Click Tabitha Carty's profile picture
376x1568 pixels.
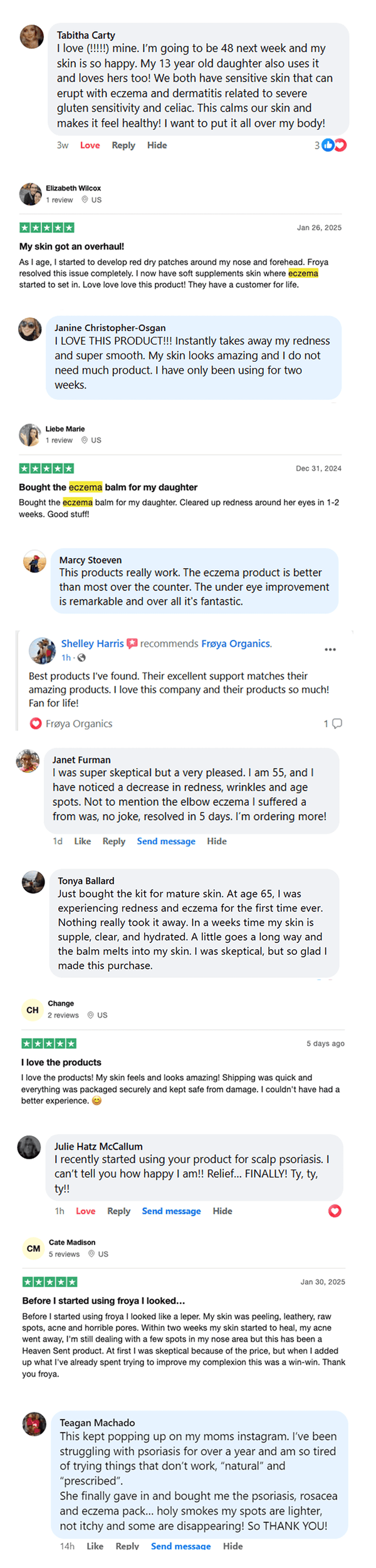pyautogui.click(x=31, y=36)
